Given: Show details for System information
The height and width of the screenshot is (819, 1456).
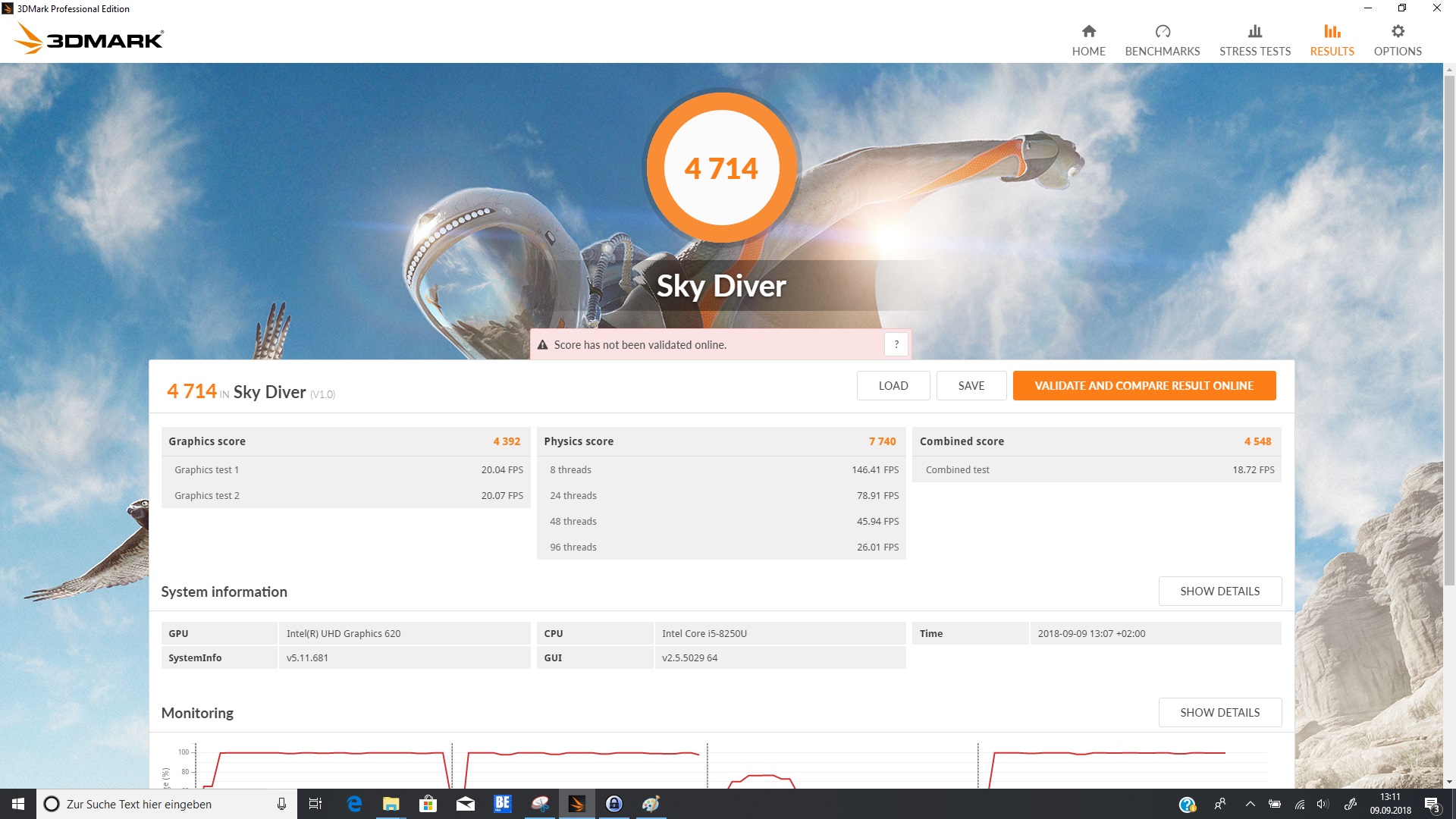Looking at the screenshot, I should (1219, 591).
